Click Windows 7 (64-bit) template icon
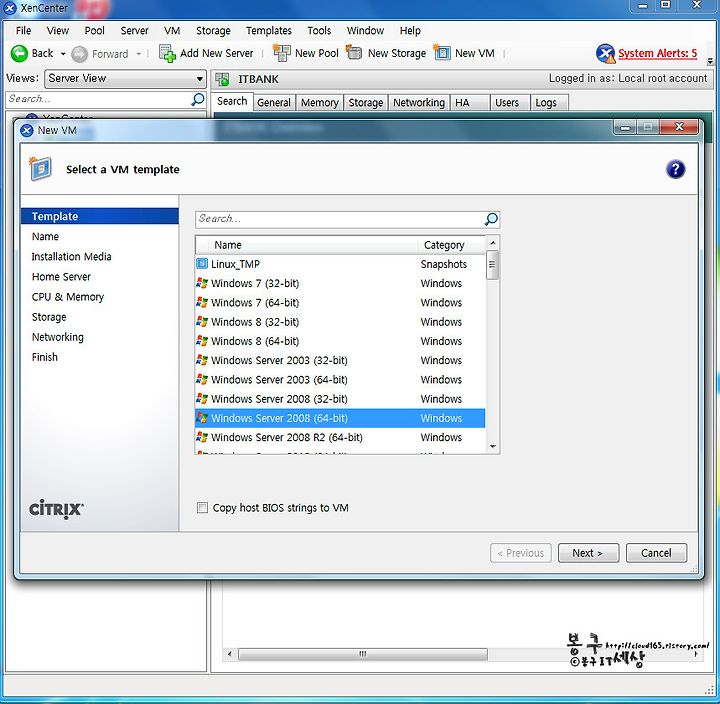This screenshot has height=704, width=720. (202, 302)
